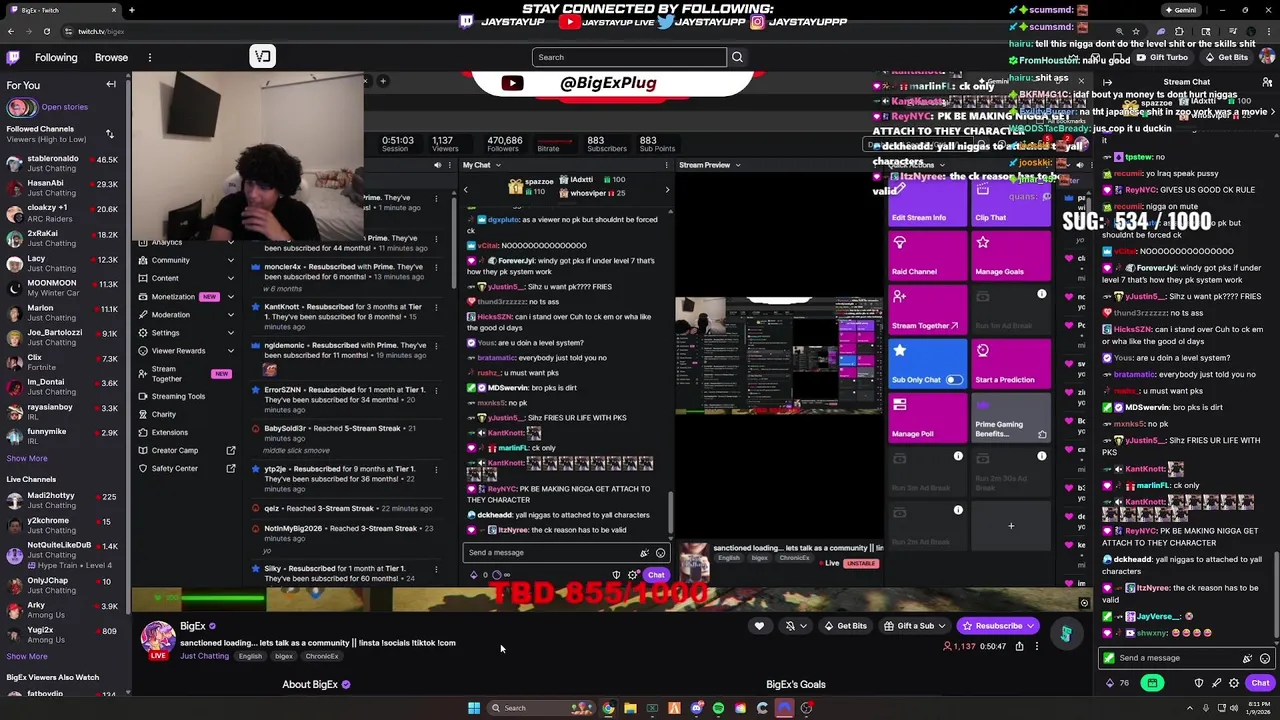1280x720 pixels.
Task: Click the purple Chat send button in Stream Chat
Action: 1259,683
